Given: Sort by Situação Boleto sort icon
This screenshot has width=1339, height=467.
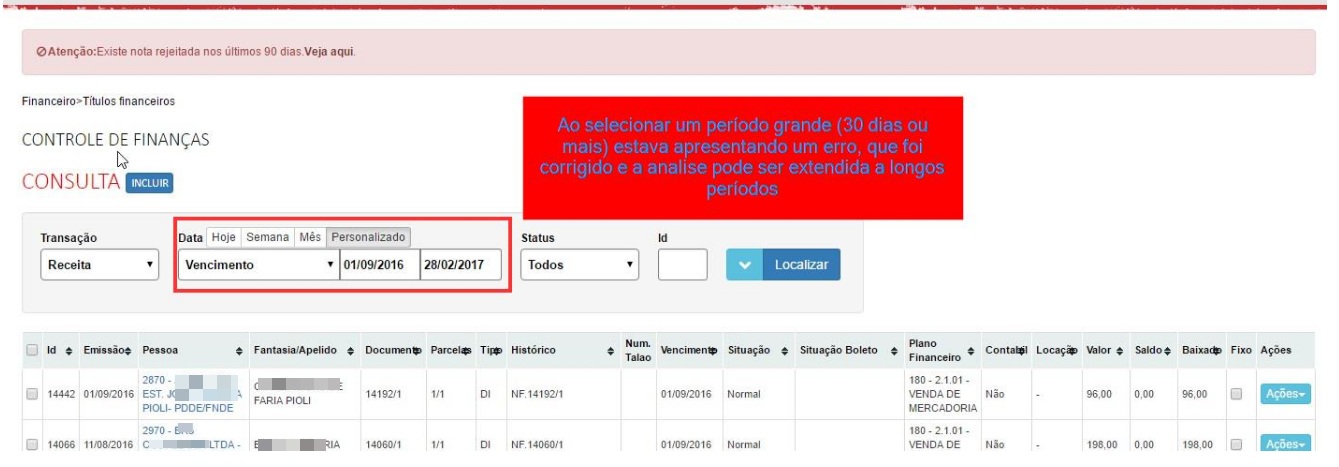Looking at the screenshot, I should (892, 350).
